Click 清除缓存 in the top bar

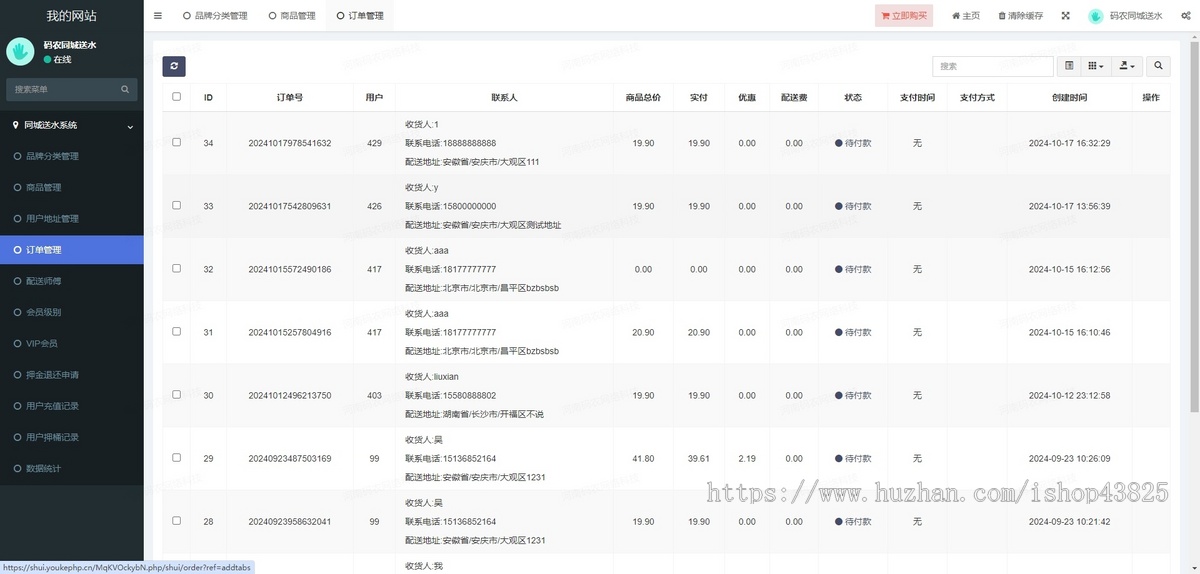tap(1021, 16)
